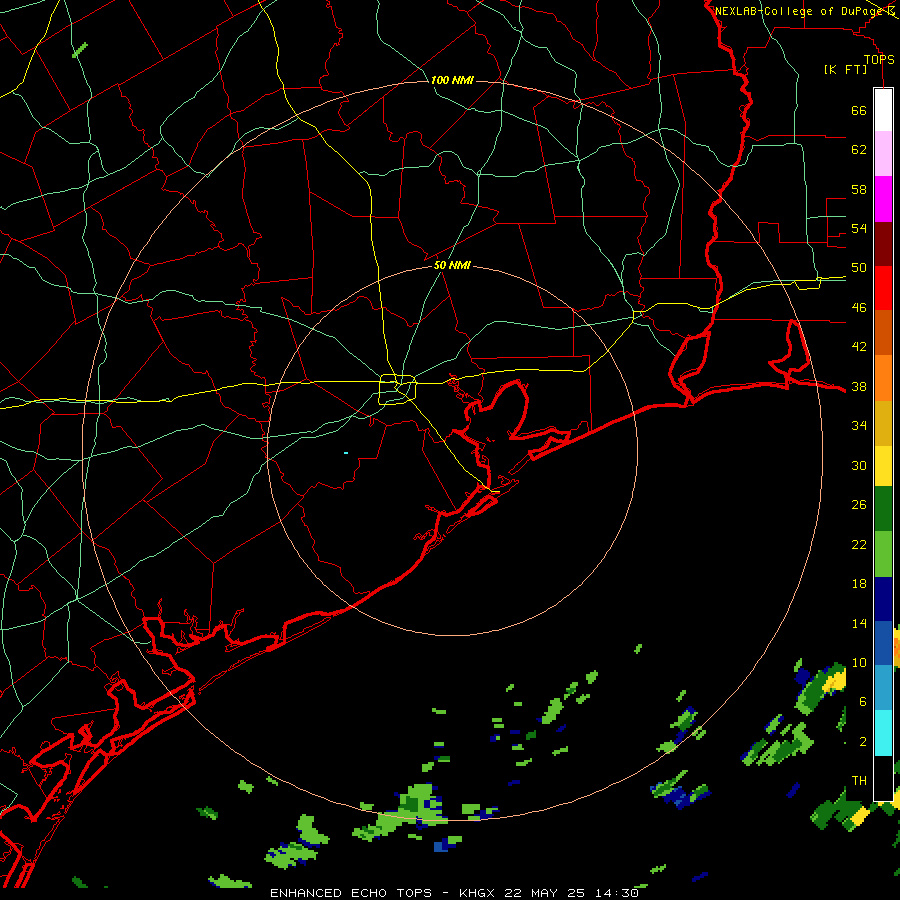Click legend value 6

pos(862,702)
